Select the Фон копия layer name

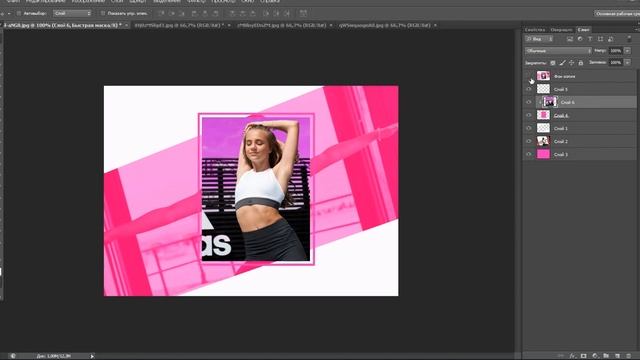[x=564, y=77]
